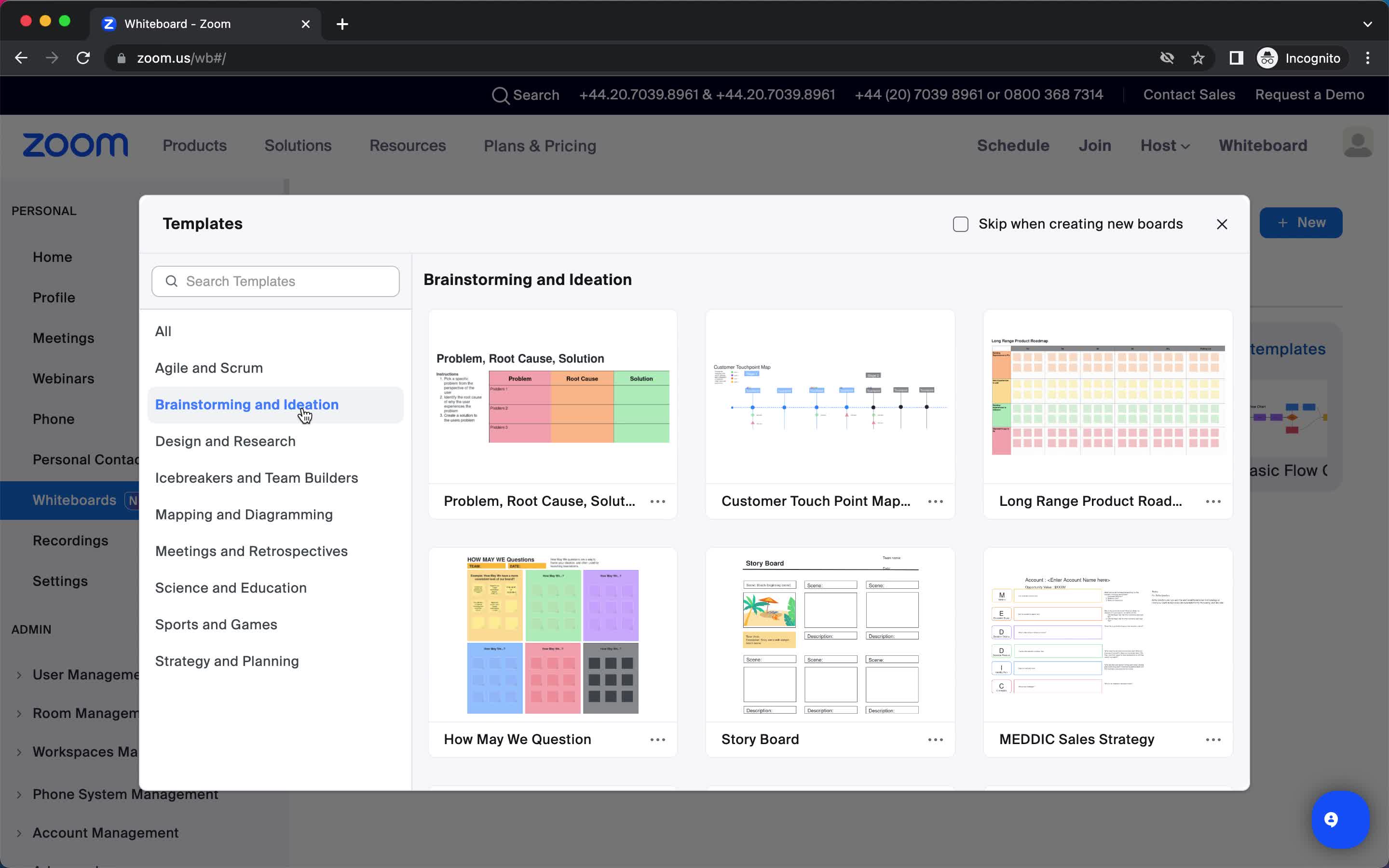The image size is (1389, 868).
Task: Open options for Customer Touch Point Map template
Action: point(936,502)
